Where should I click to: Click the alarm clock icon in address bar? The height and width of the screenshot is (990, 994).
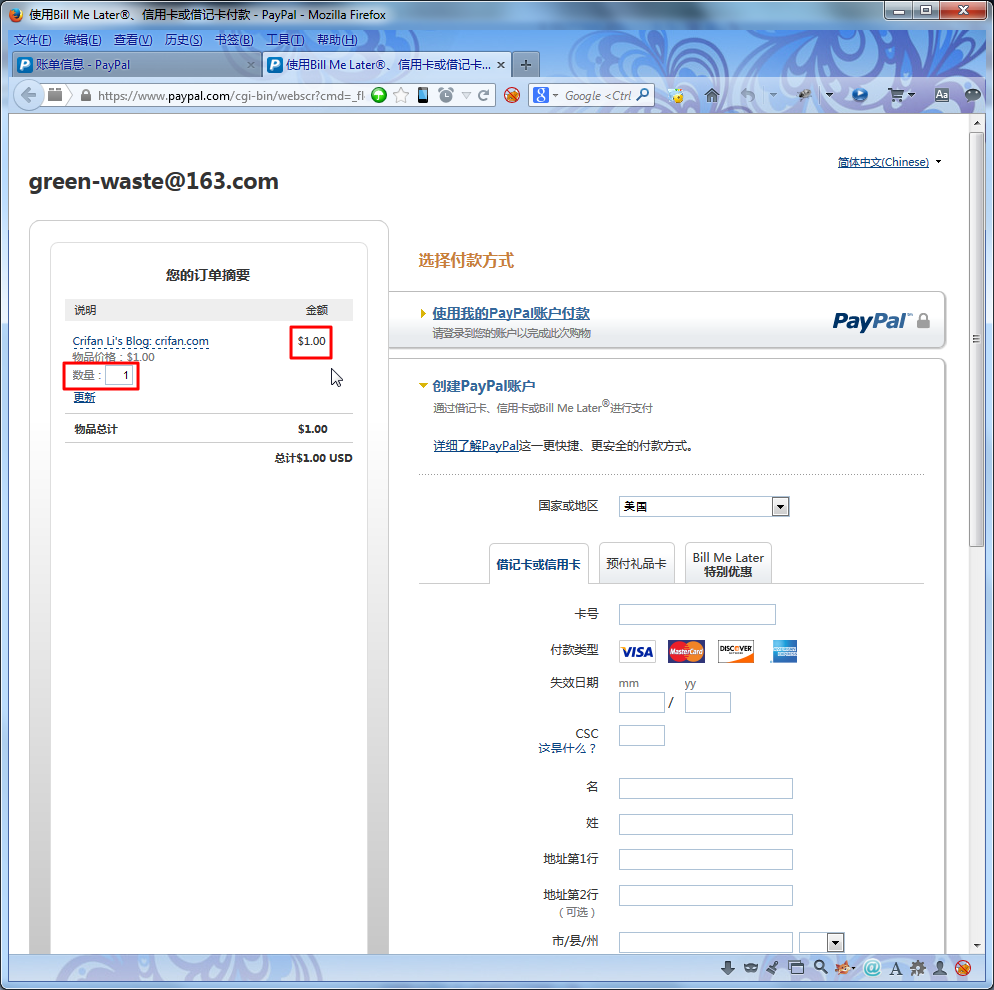[x=446, y=96]
